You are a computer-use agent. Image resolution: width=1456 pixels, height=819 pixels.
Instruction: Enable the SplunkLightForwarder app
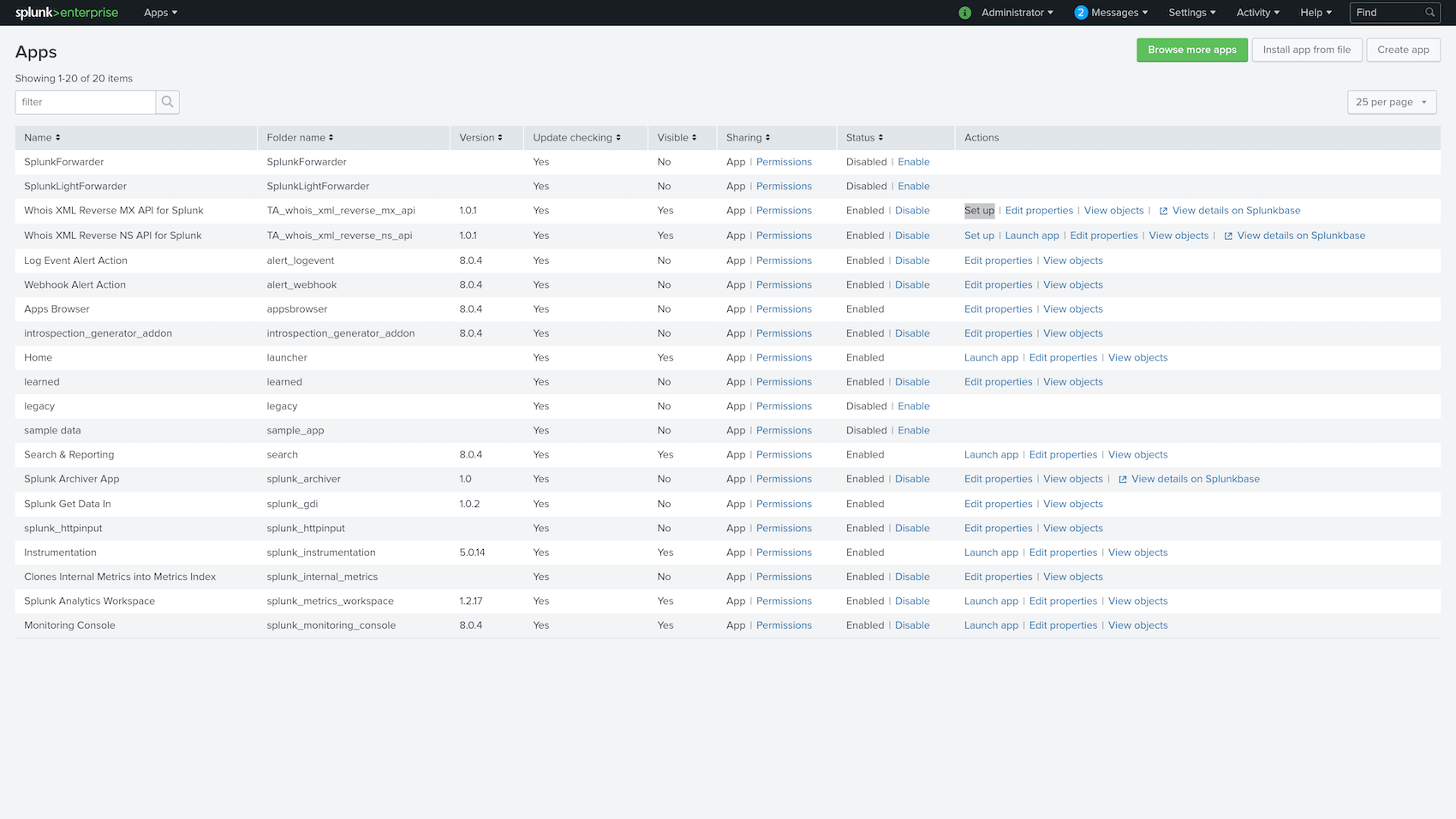(914, 186)
